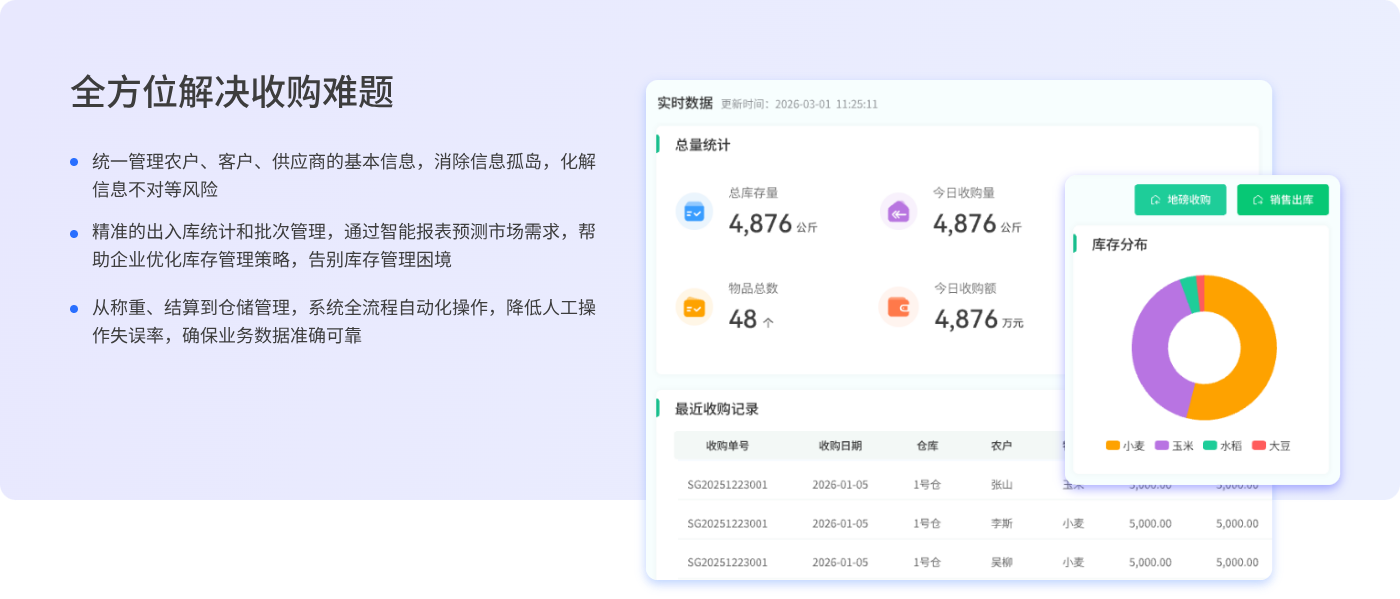The width and height of the screenshot is (1400, 599).
Task: Click the 收购日期 column header
Action: [x=840, y=446]
